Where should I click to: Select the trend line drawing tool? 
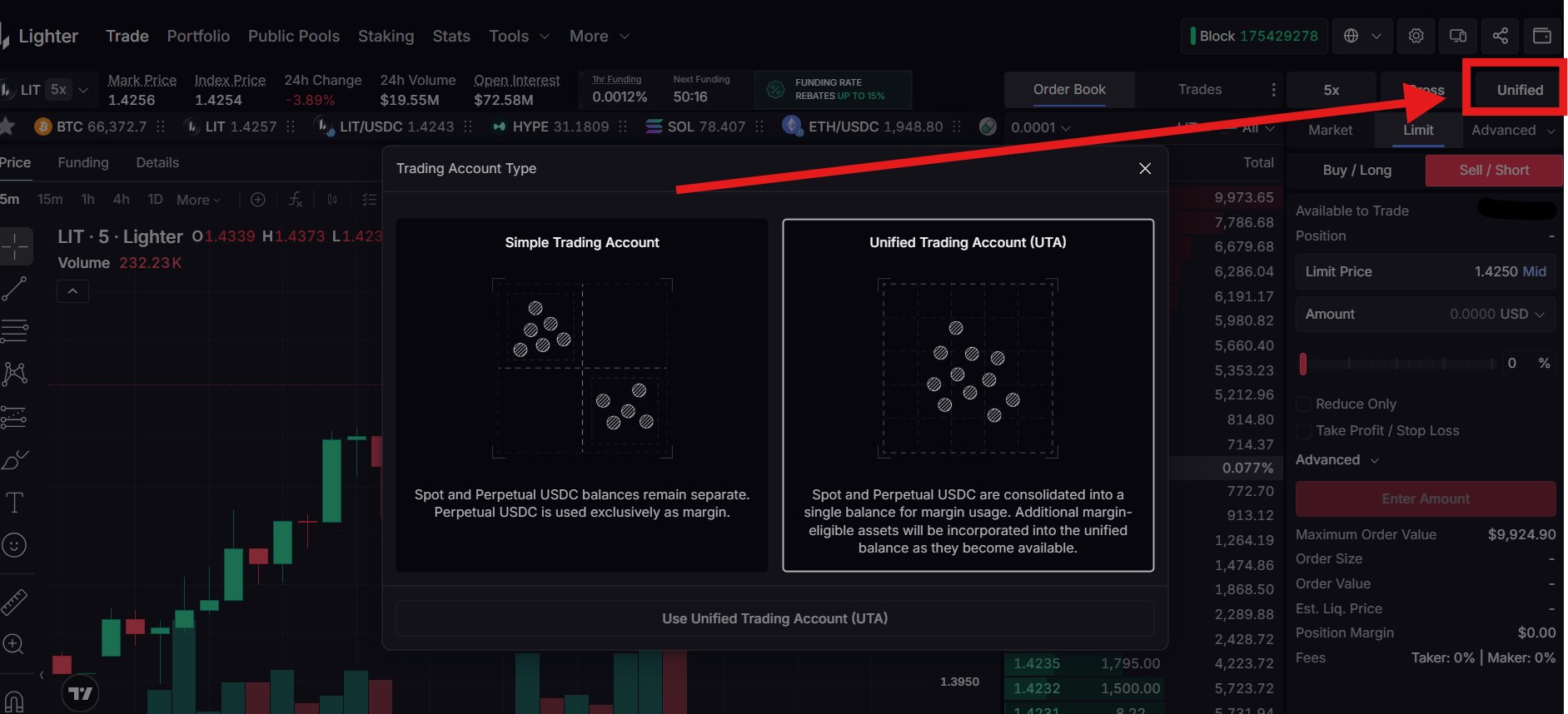(x=14, y=289)
